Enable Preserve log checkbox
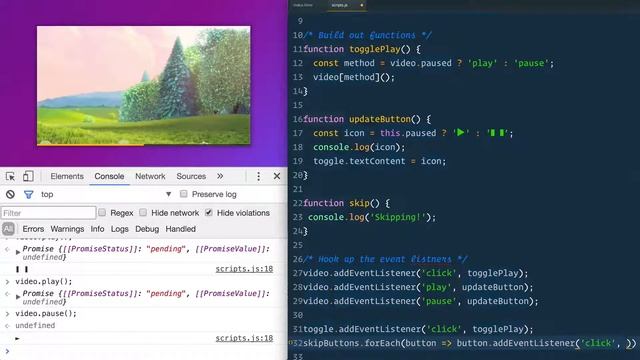This screenshot has width=640, height=360. tap(184, 194)
